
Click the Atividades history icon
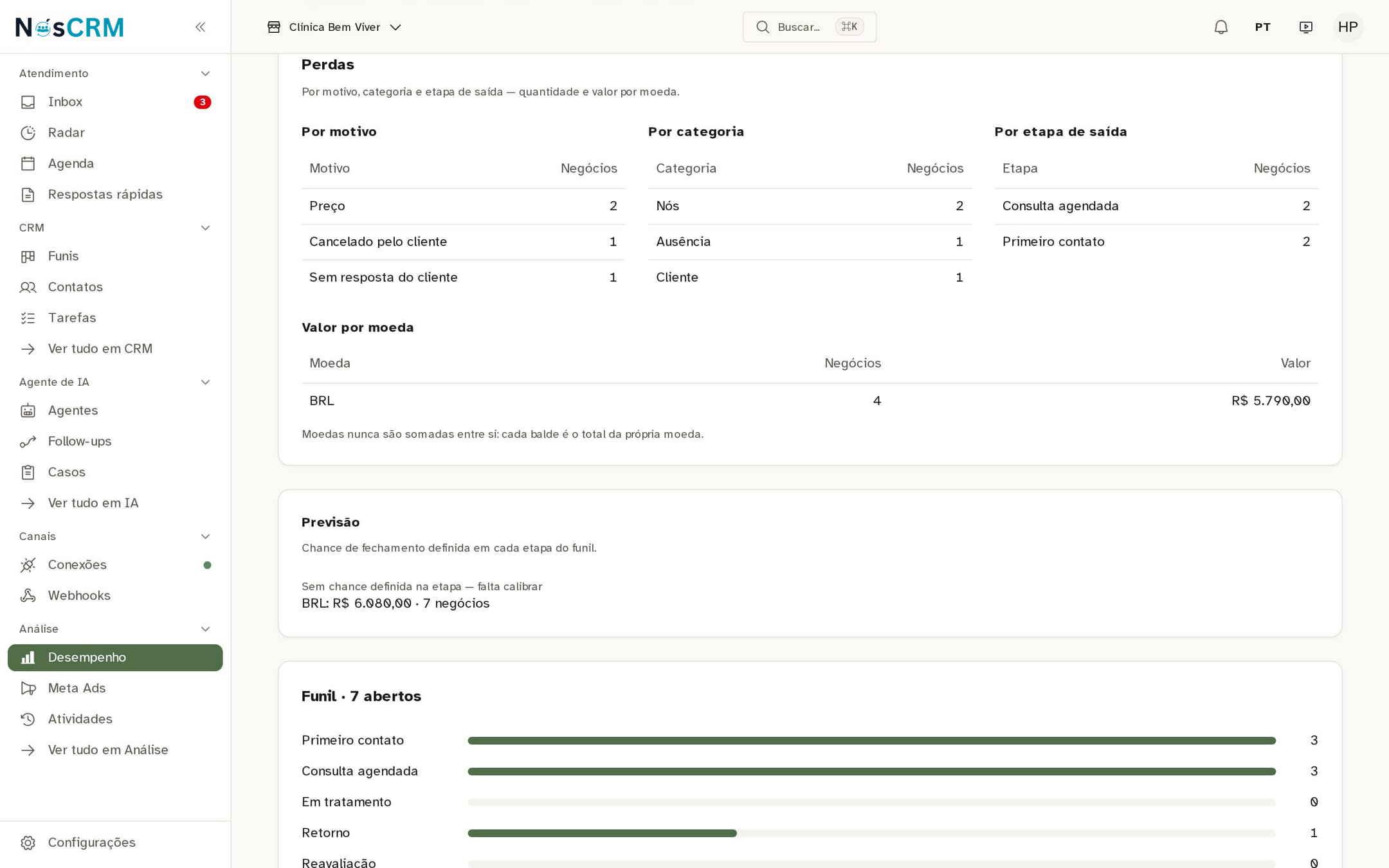tap(28, 719)
